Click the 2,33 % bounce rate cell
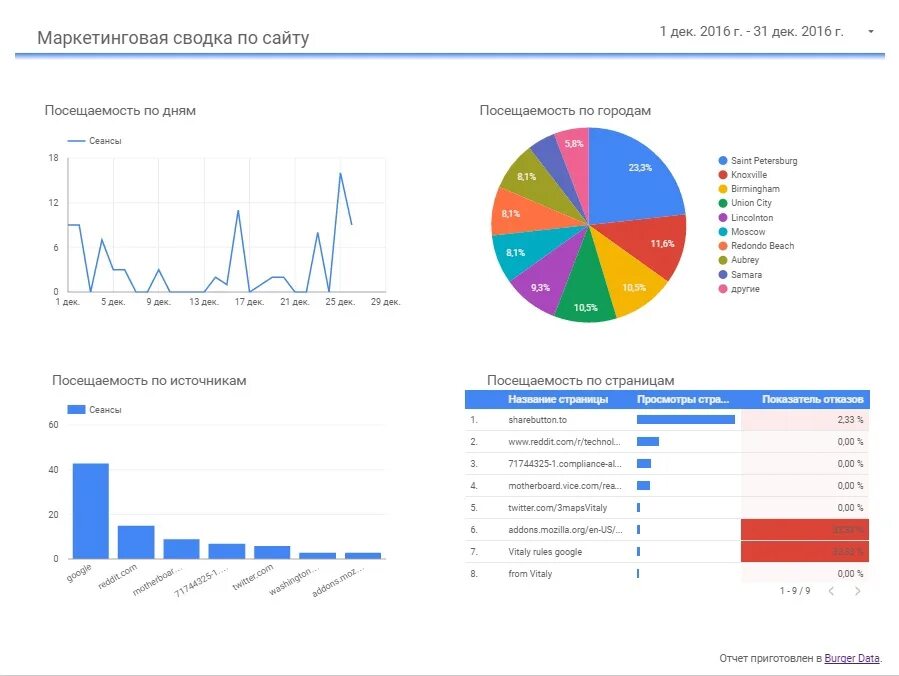Image resolution: width=899 pixels, height=676 pixels. tap(805, 420)
